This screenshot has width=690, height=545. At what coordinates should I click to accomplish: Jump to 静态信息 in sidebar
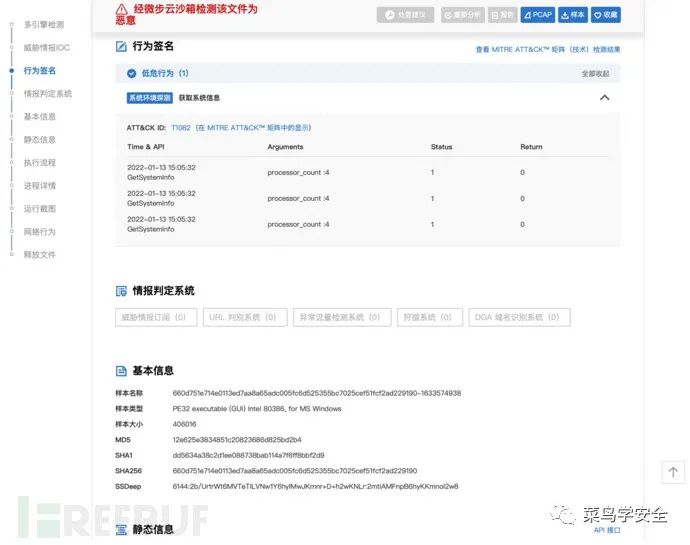point(40,140)
